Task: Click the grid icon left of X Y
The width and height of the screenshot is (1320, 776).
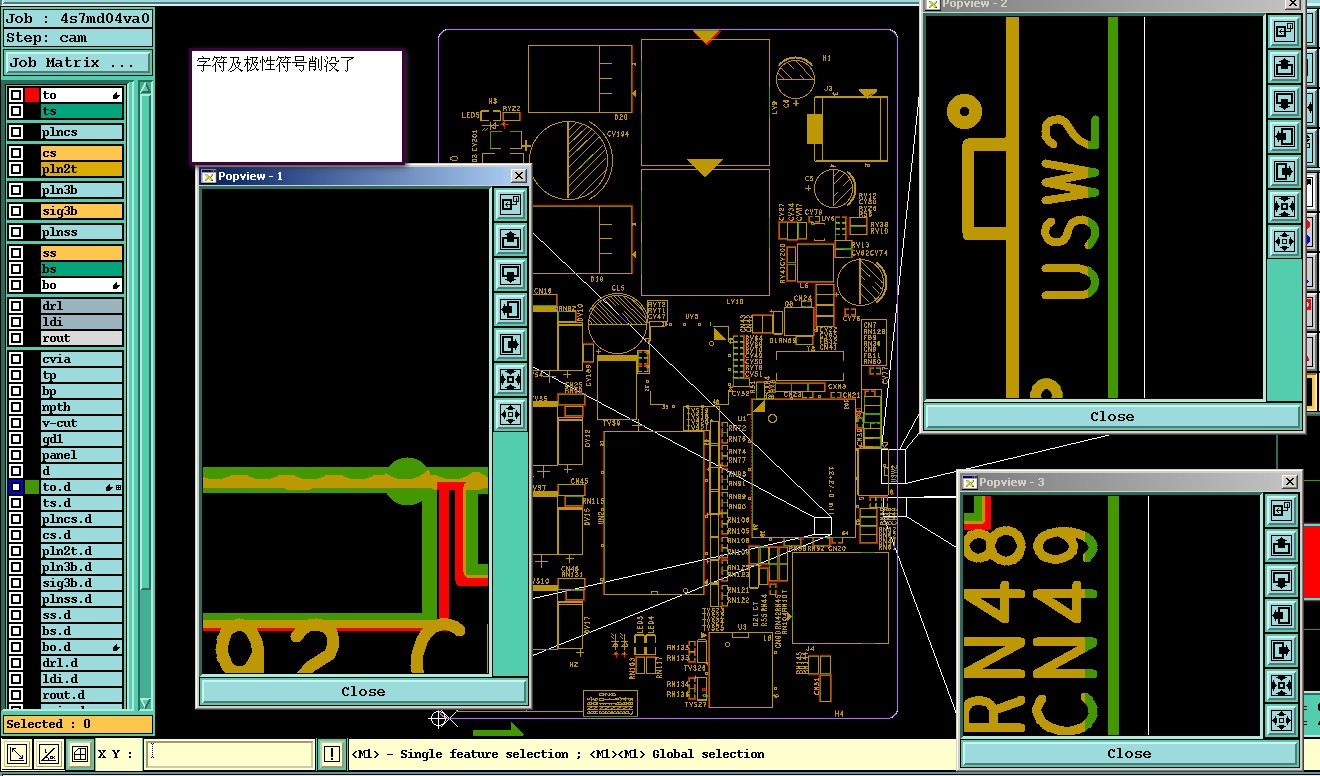Action: 79,754
